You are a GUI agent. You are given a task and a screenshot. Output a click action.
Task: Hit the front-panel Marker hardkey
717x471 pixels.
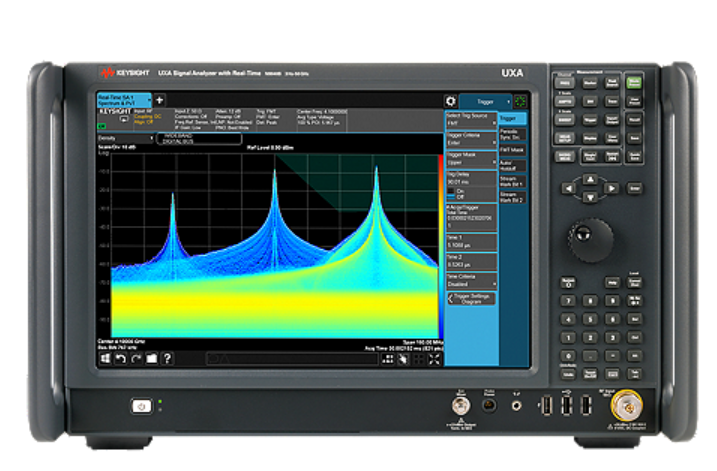click(x=590, y=83)
